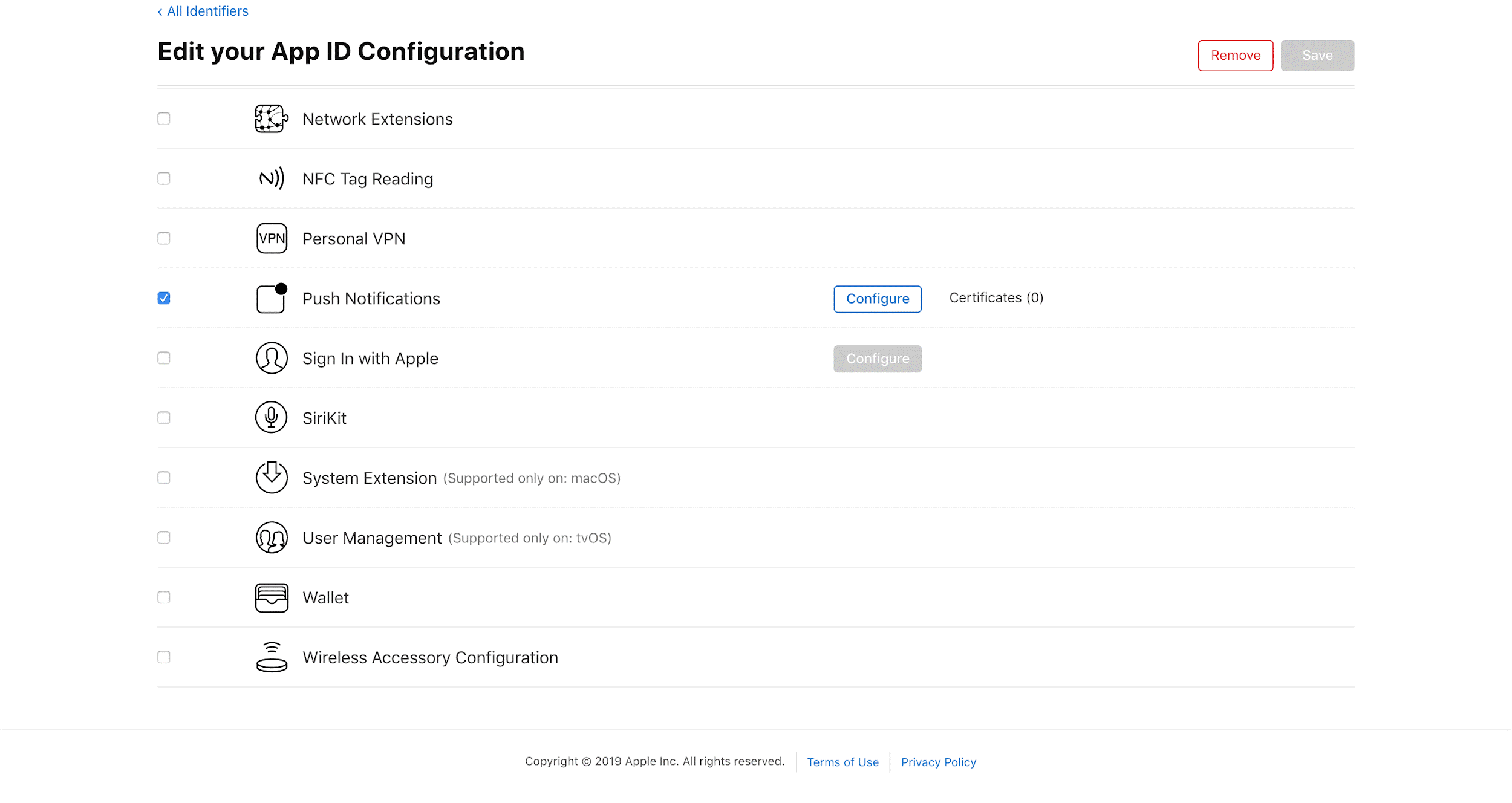Click Privacy Policy link
The width and height of the screenshot is (1512, 803).
point(939,762)
